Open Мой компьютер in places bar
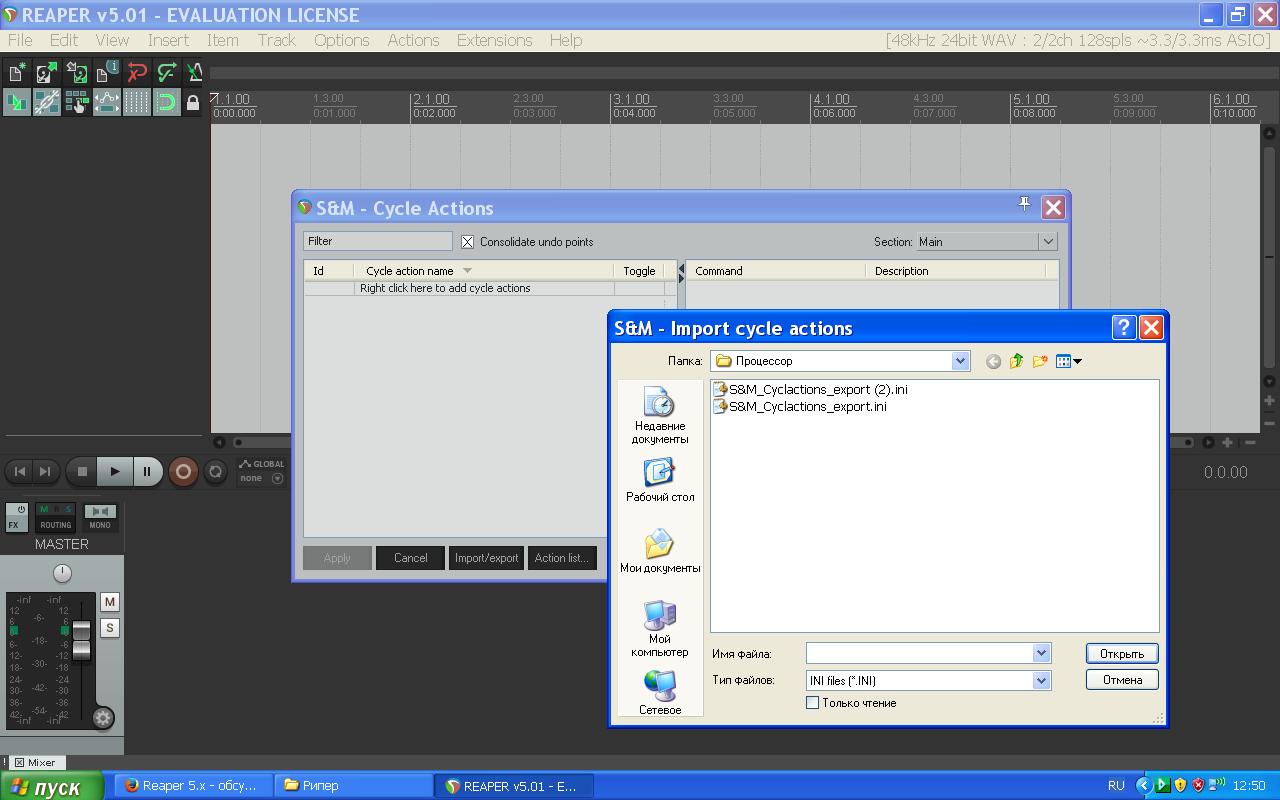Image resolution: width=1280 pixels, height=800 pixels. point(660,628)
